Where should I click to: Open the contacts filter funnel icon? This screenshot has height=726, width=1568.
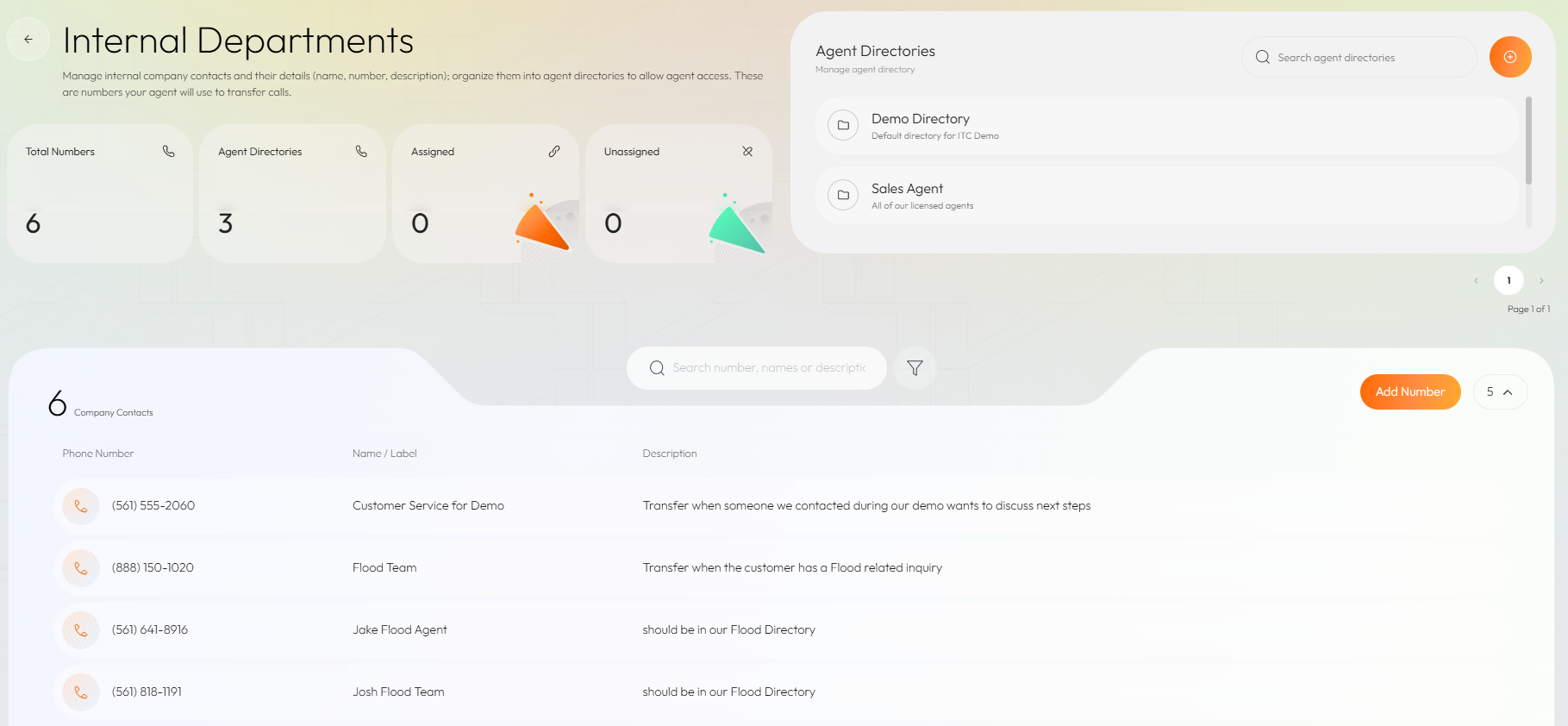click(x=915, y=368)
